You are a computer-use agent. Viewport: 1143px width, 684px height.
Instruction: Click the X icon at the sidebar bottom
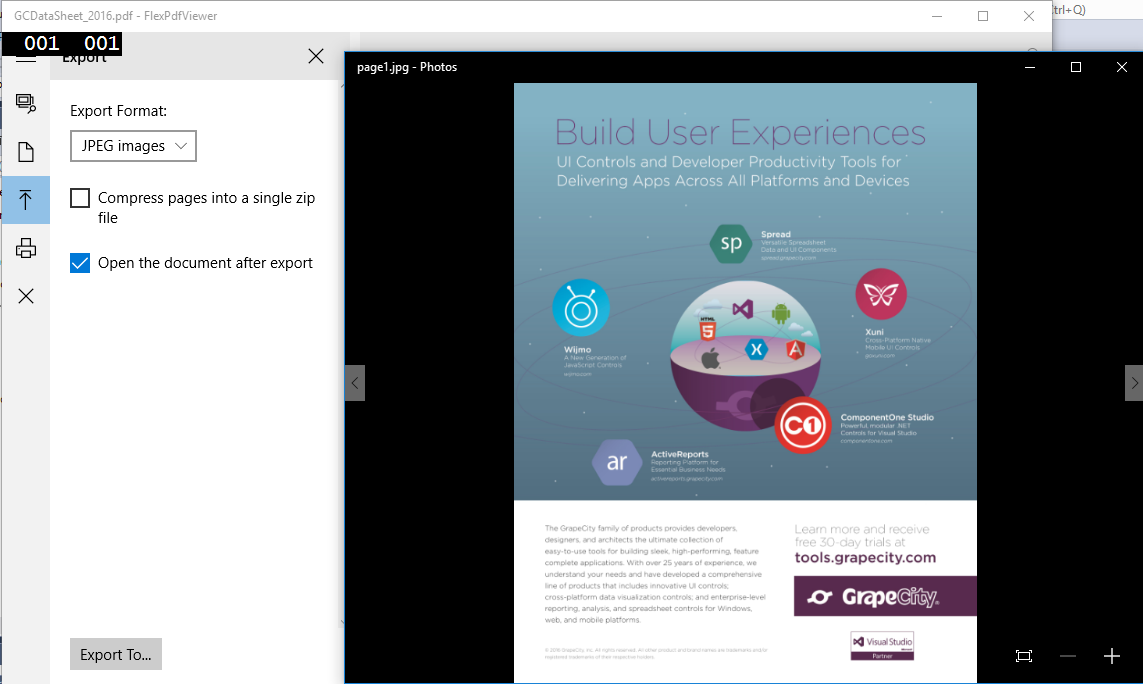[26, 296]
